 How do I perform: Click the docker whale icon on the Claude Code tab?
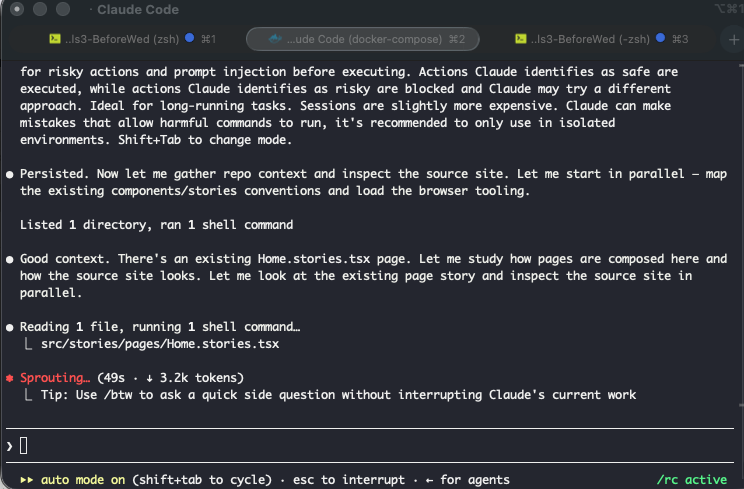[275, 39]
